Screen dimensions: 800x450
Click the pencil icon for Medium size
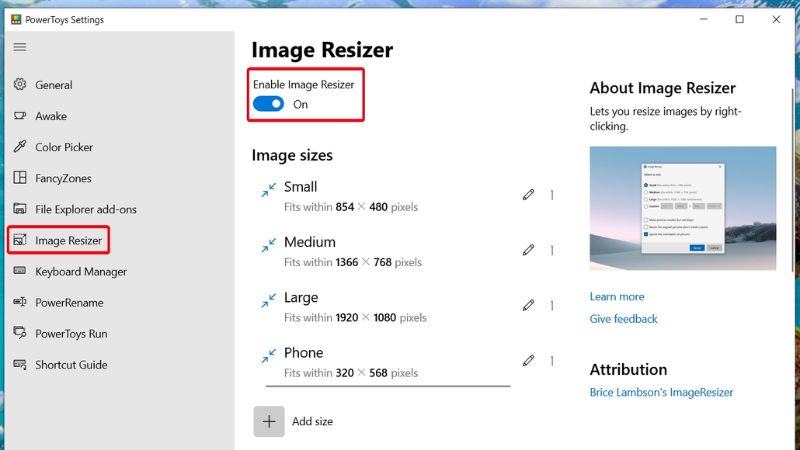(x=528, y=250)
